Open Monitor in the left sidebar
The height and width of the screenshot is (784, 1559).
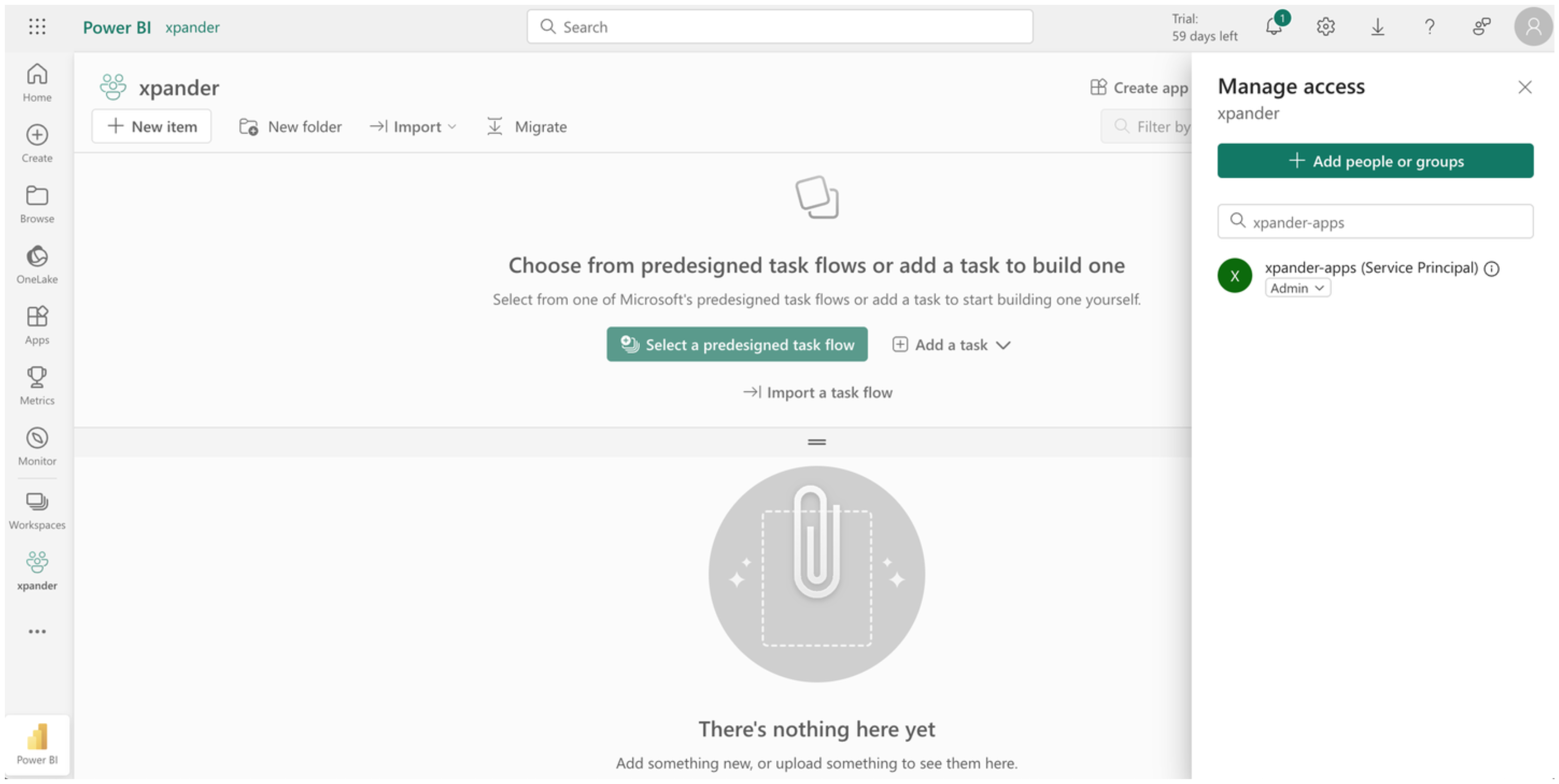pyautogui.click(x=37, y=446)
